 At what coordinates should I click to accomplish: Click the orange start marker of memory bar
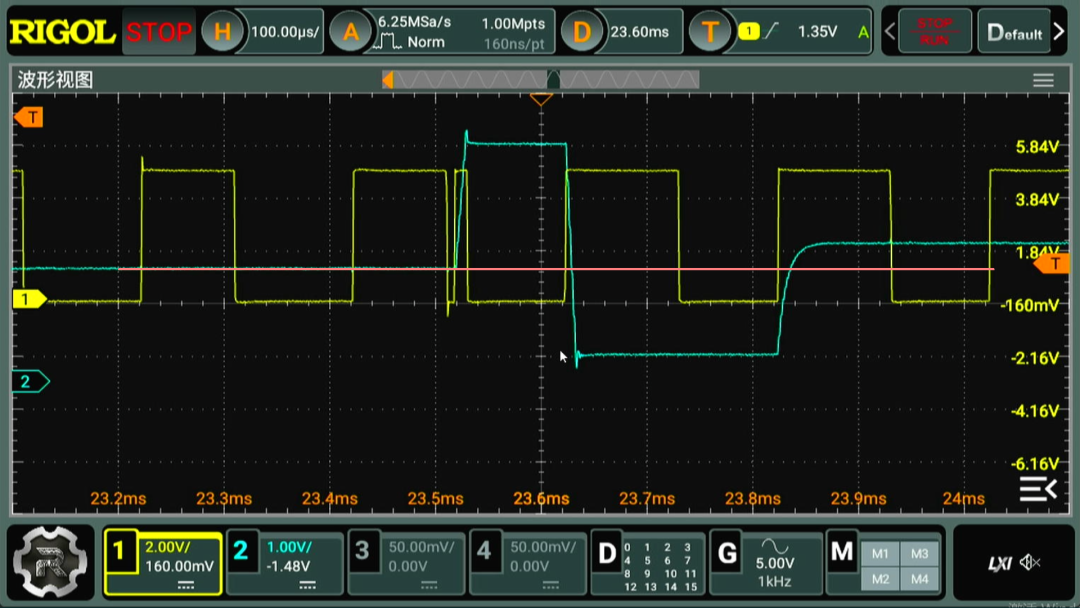(x=388, y=80)
